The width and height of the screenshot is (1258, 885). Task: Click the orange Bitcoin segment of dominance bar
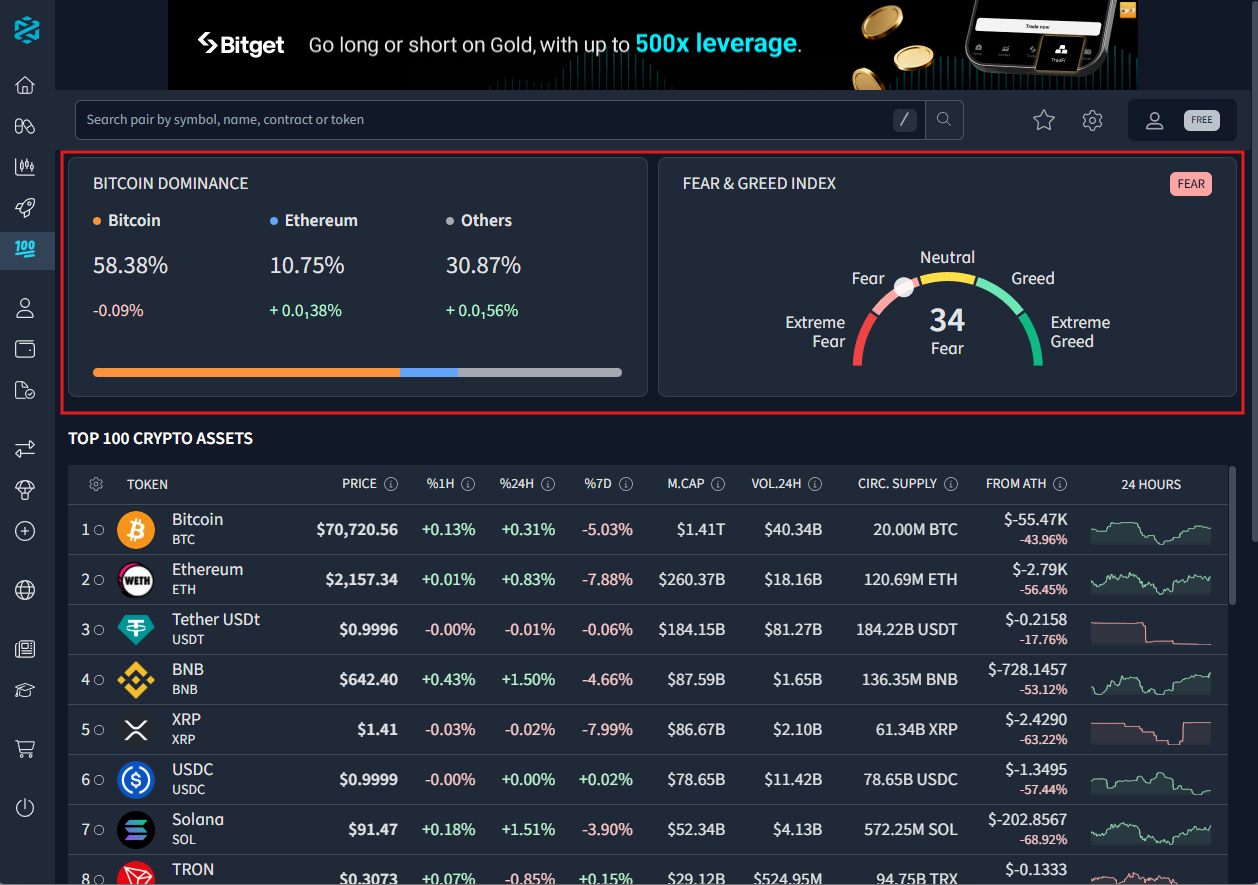click(x=246, y=372)
